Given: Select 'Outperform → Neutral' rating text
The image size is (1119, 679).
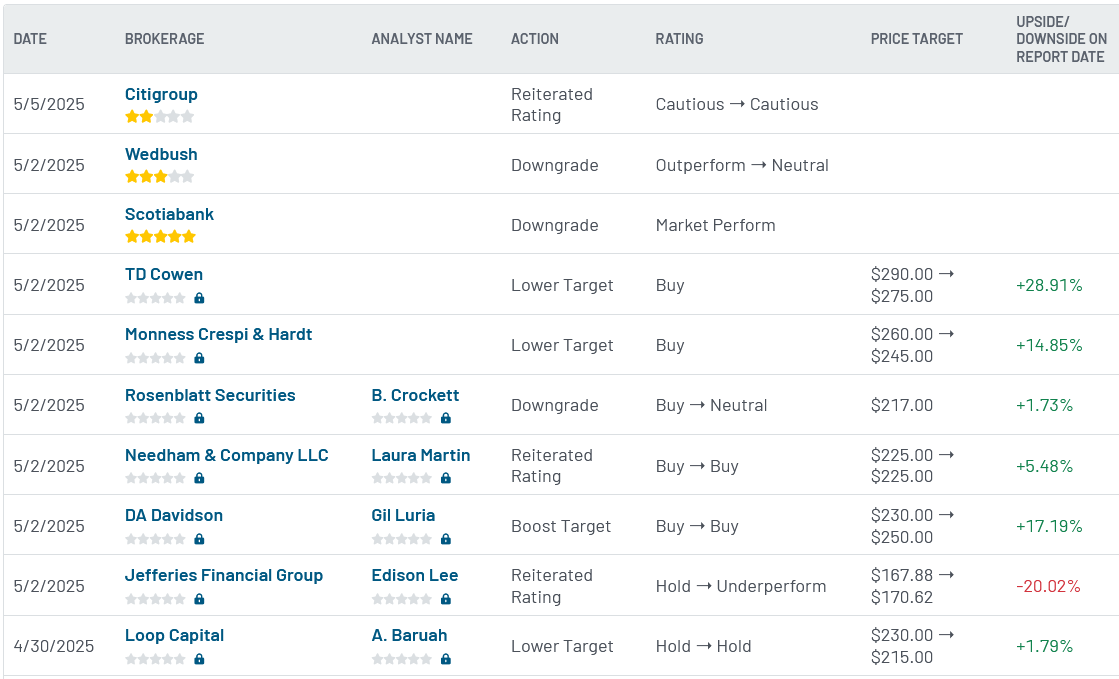Looking at the screenshot, I should [742, 165].
